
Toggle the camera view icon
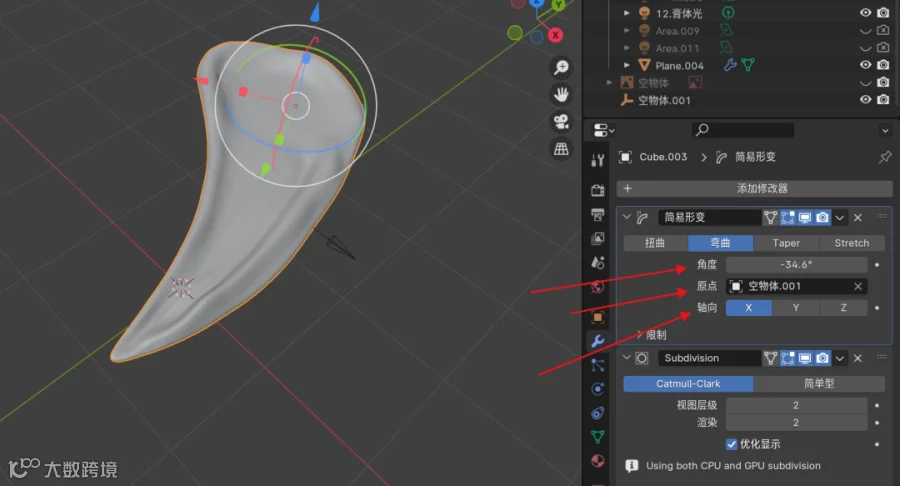pyautogui.click(x=561, y=122)
